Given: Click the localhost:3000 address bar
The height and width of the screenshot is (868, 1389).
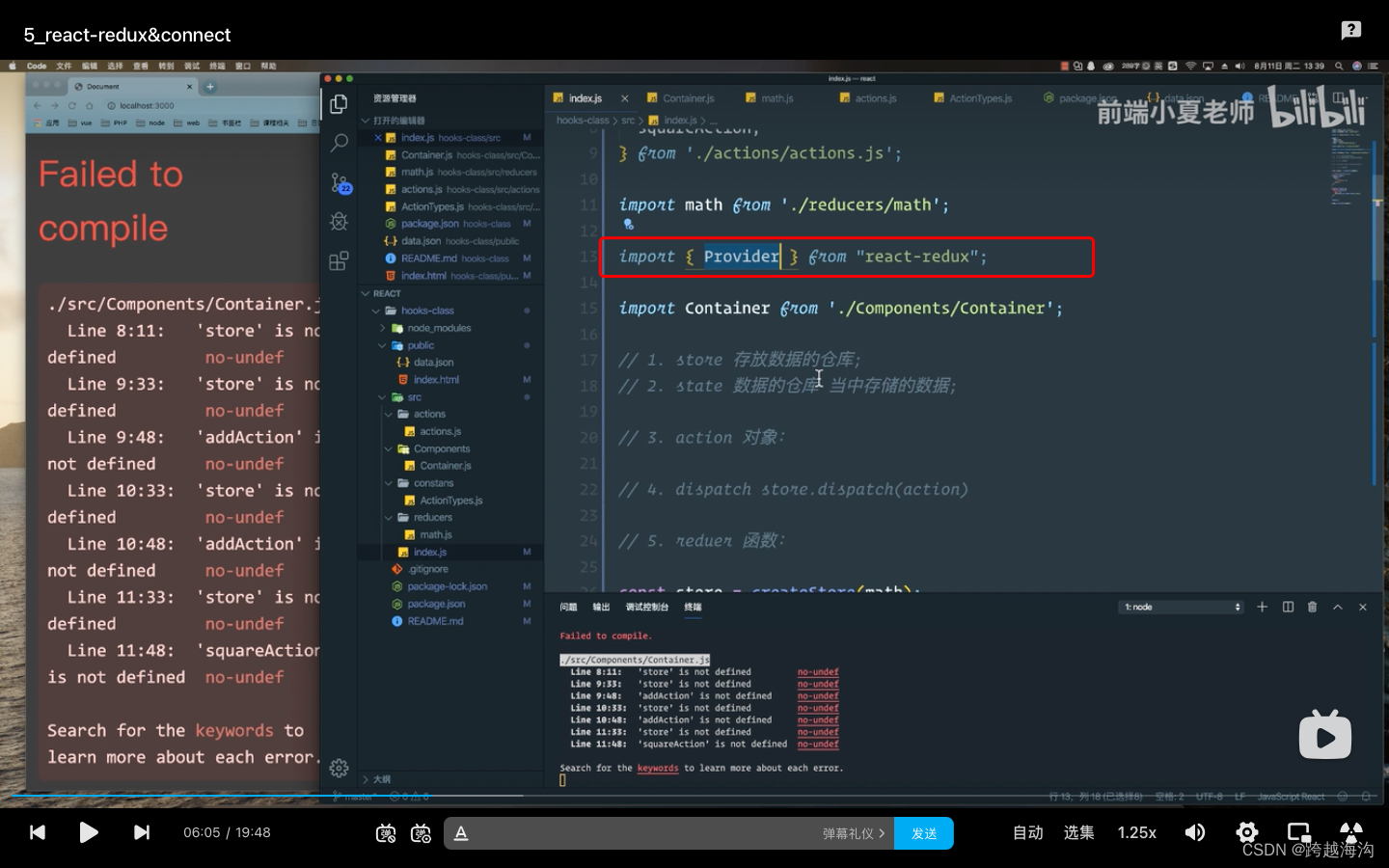Looking at the screenshot, I should (147, 105).
